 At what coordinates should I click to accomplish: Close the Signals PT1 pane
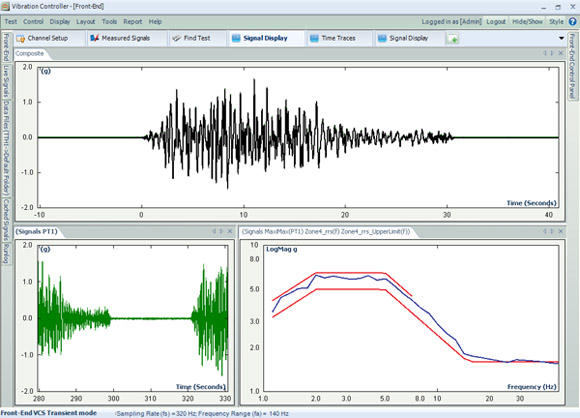[230, 231]
